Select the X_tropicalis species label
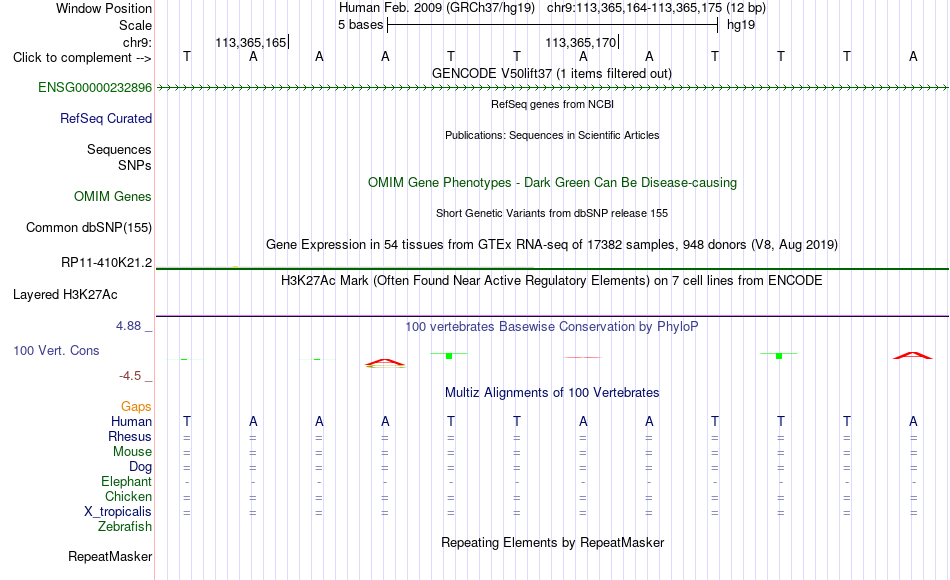Image resolution: width=950 pixels, height=580 pixels. [118, 512]
